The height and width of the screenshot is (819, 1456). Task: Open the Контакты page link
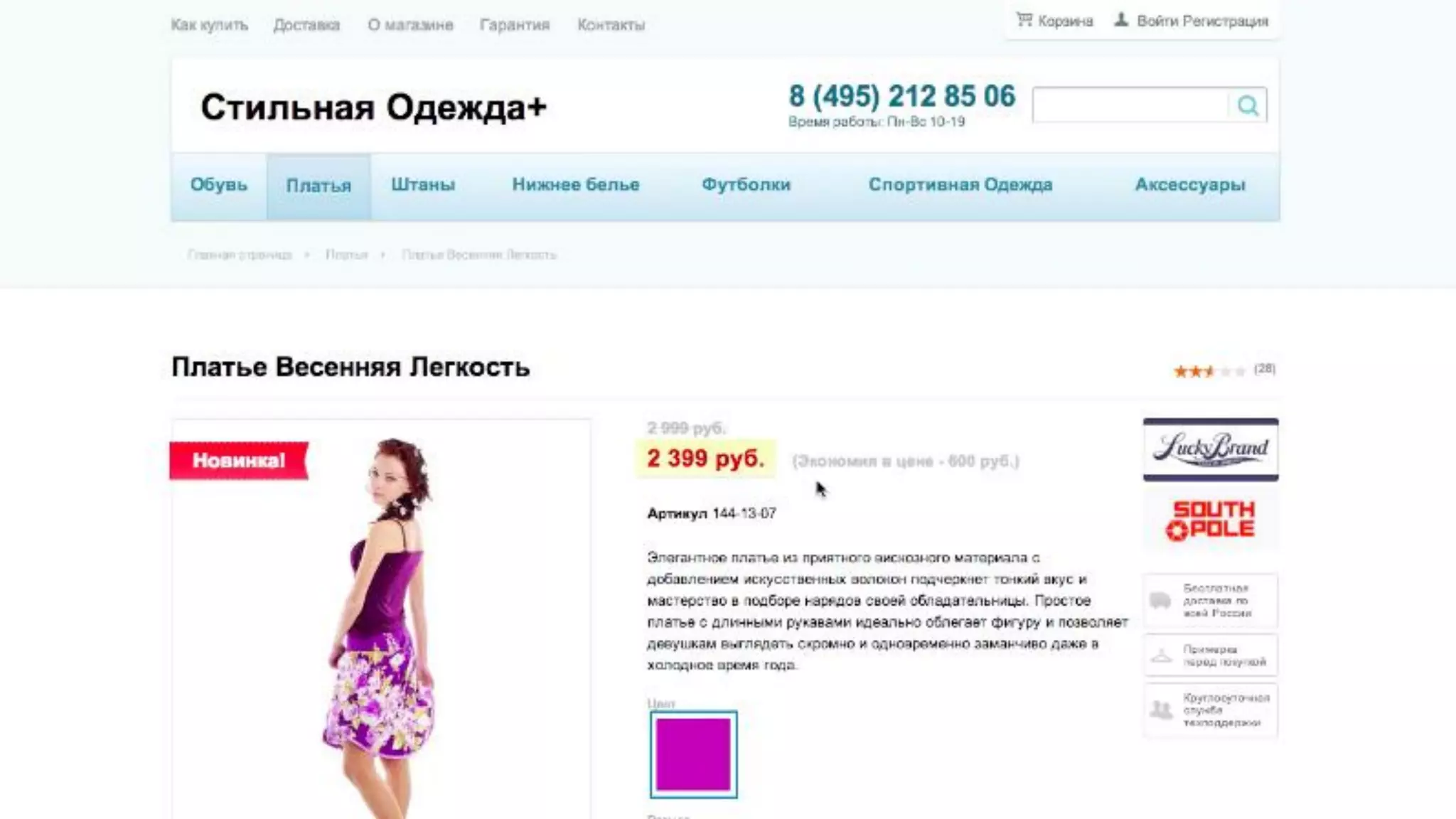pyautogui.click(x=611, y=25)
